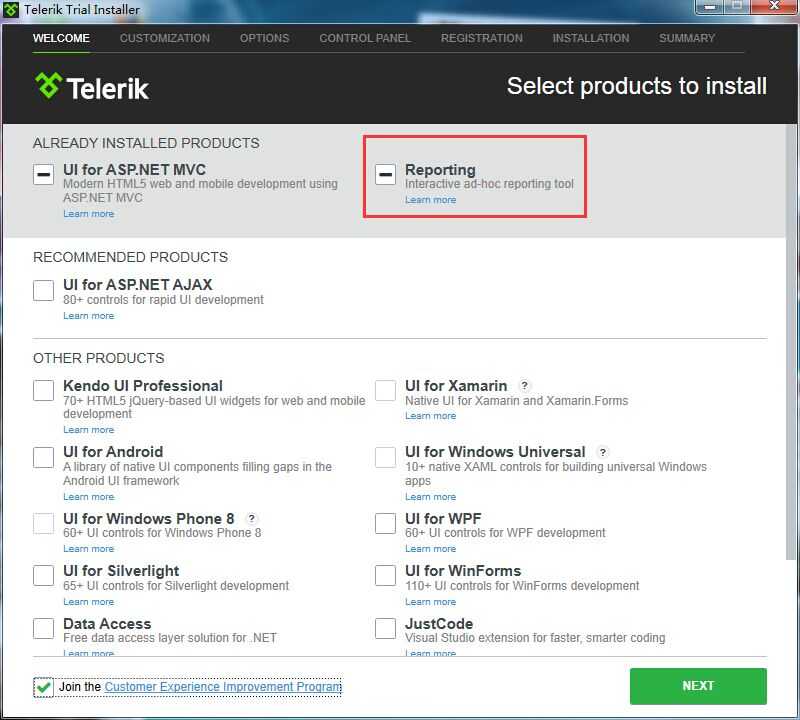Uncheck Join the Customer Experience Improvement Program
Screen dimensions: 800x720
point(43,687)
